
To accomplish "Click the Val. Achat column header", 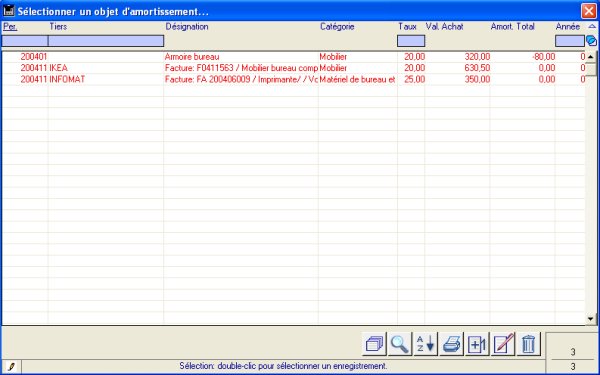I will click(x=444, y=27).
